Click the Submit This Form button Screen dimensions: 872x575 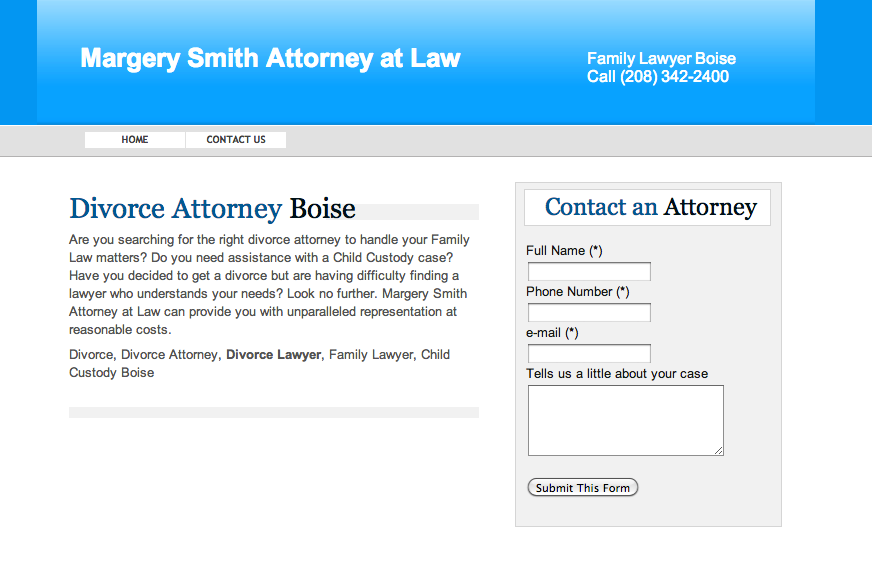coord(582,488)
